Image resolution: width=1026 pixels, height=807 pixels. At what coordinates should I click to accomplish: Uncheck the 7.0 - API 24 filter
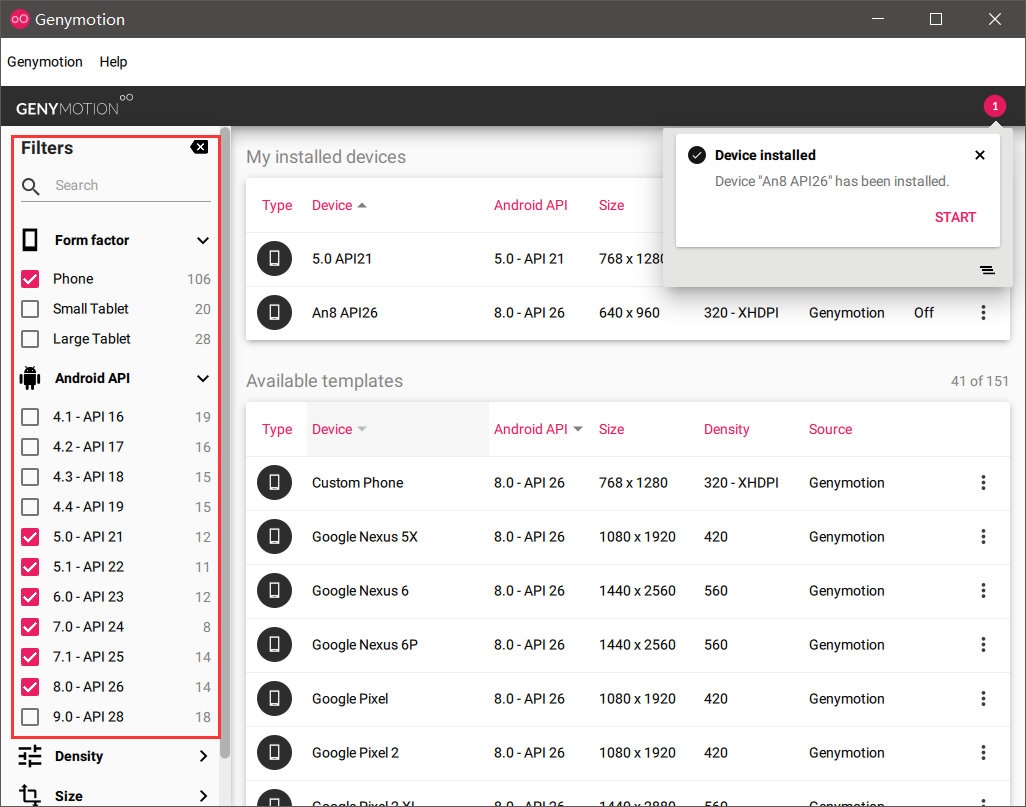[30, 627]
